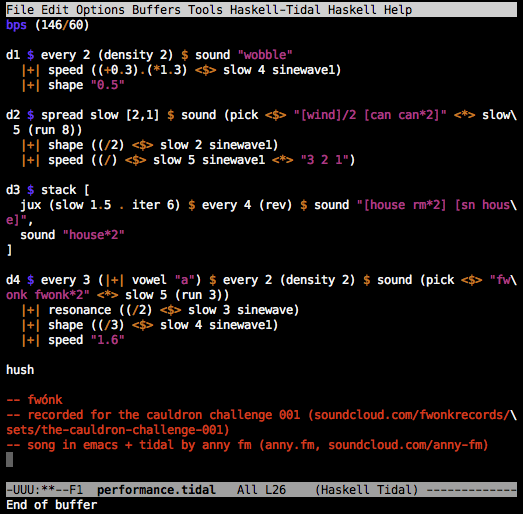Open the Buffers menu
The height and width of the screenshot is (514, 523).
156,10
